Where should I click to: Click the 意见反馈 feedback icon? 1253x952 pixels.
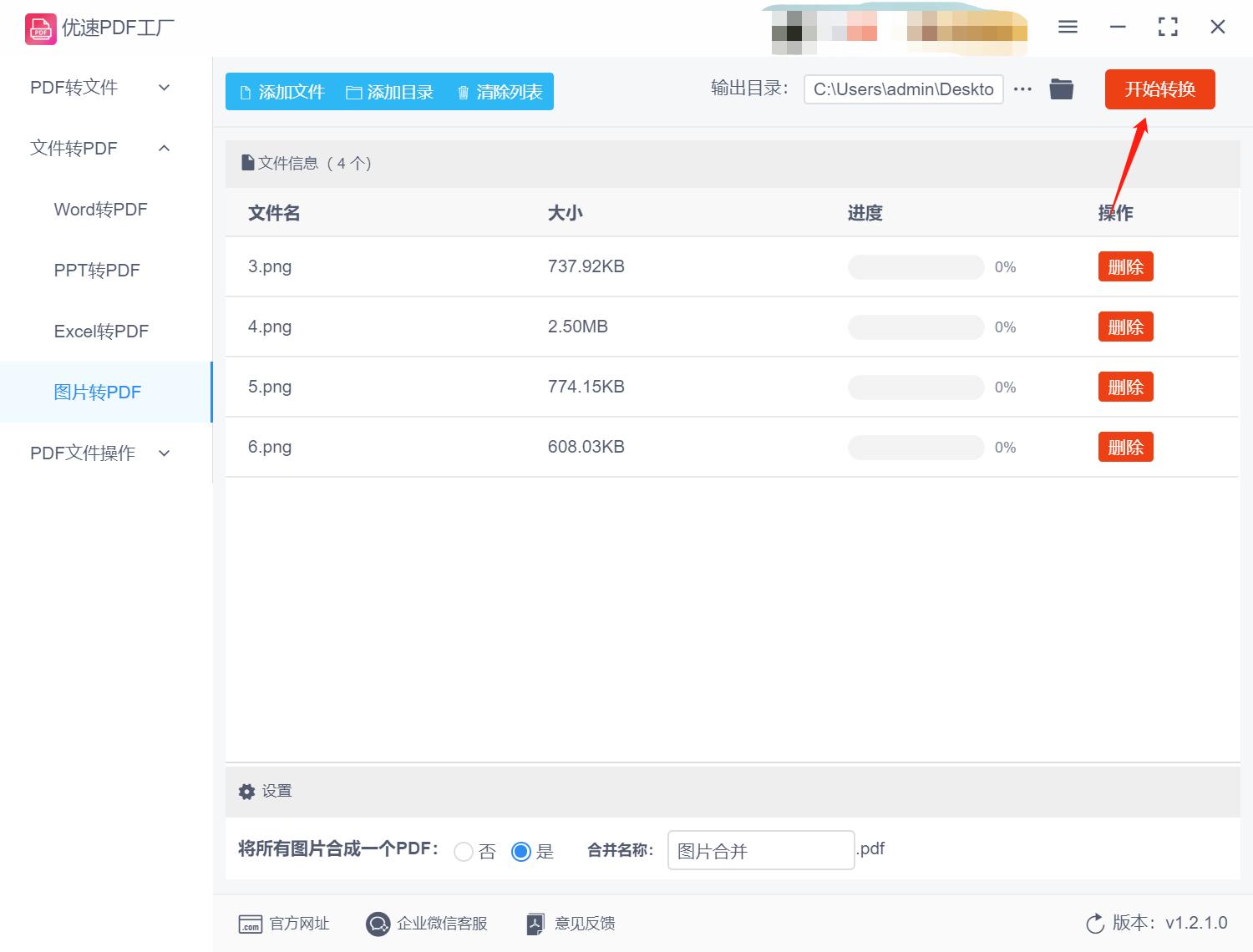(x=535, y=924)
